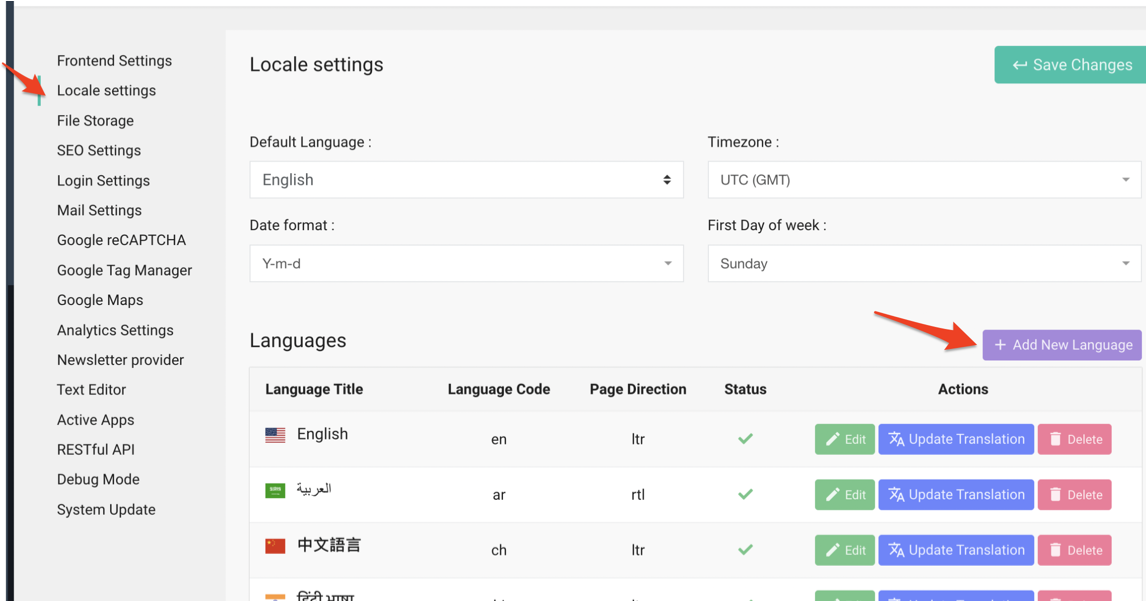Sort by the Language Code column header
Viewport: 1146px width, 601px height.
click(x=498, y=390)
